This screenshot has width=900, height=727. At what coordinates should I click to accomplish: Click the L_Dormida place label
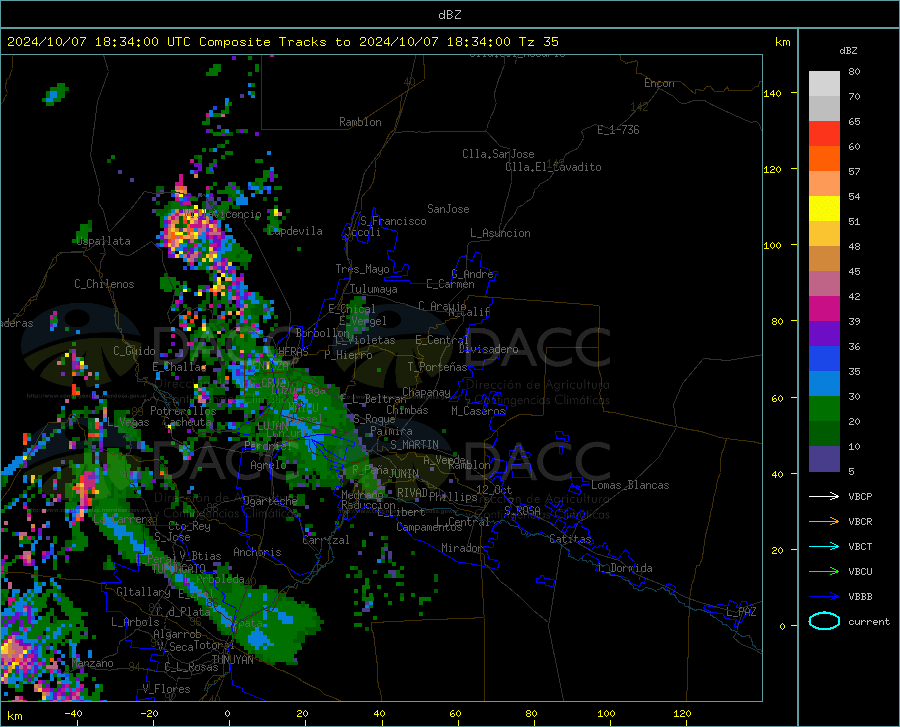624,568
